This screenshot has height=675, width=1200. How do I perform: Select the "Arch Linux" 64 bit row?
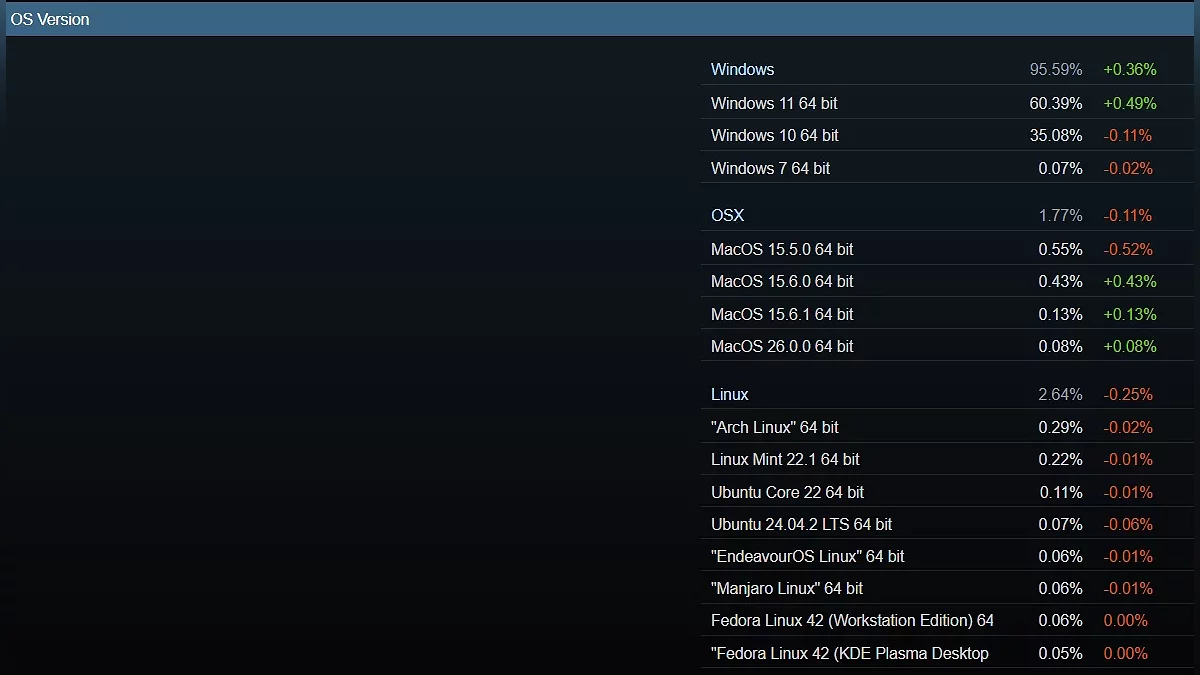947,427
